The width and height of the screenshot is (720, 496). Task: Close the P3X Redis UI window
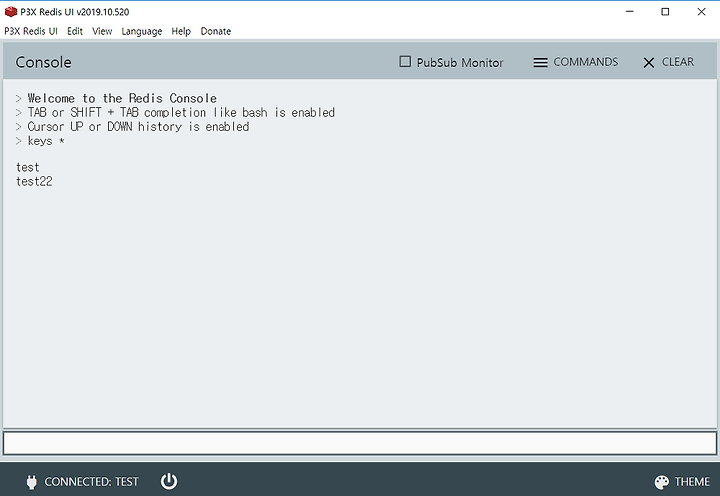pyautogui.click(x=701, y=11)
